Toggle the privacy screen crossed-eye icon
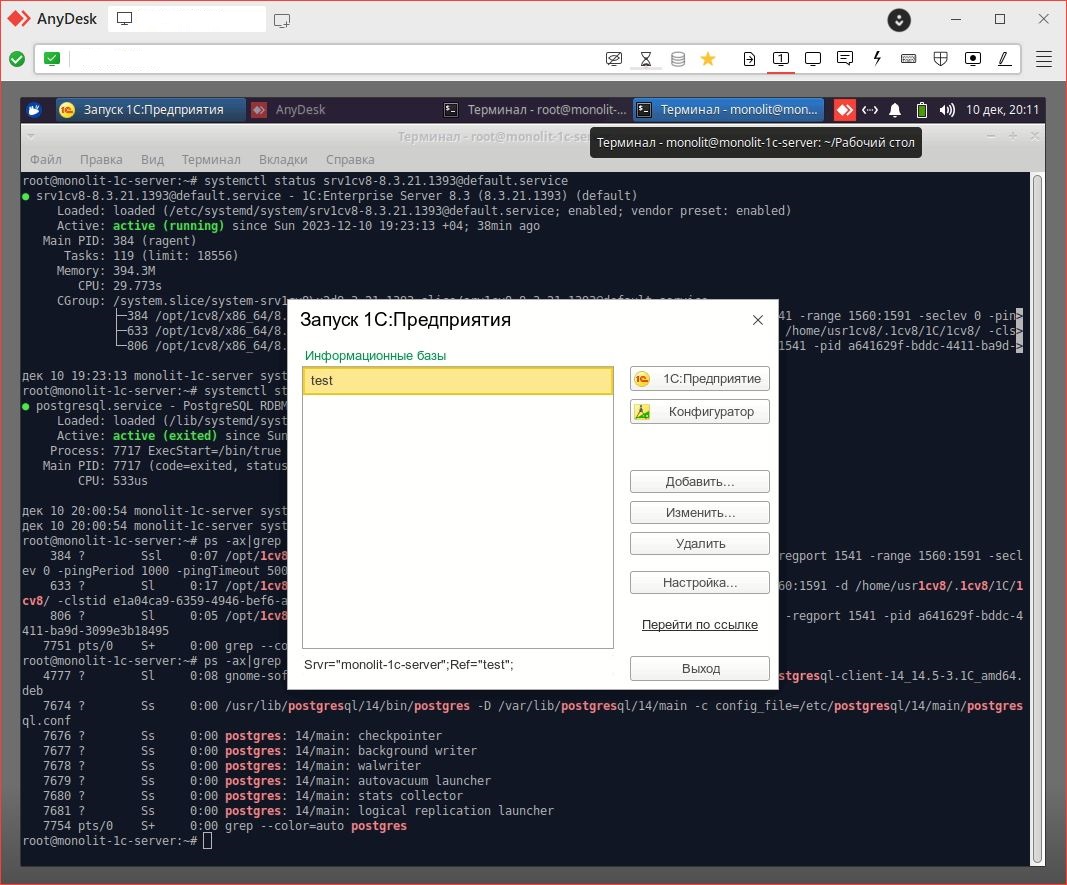 tap(614, 59)
